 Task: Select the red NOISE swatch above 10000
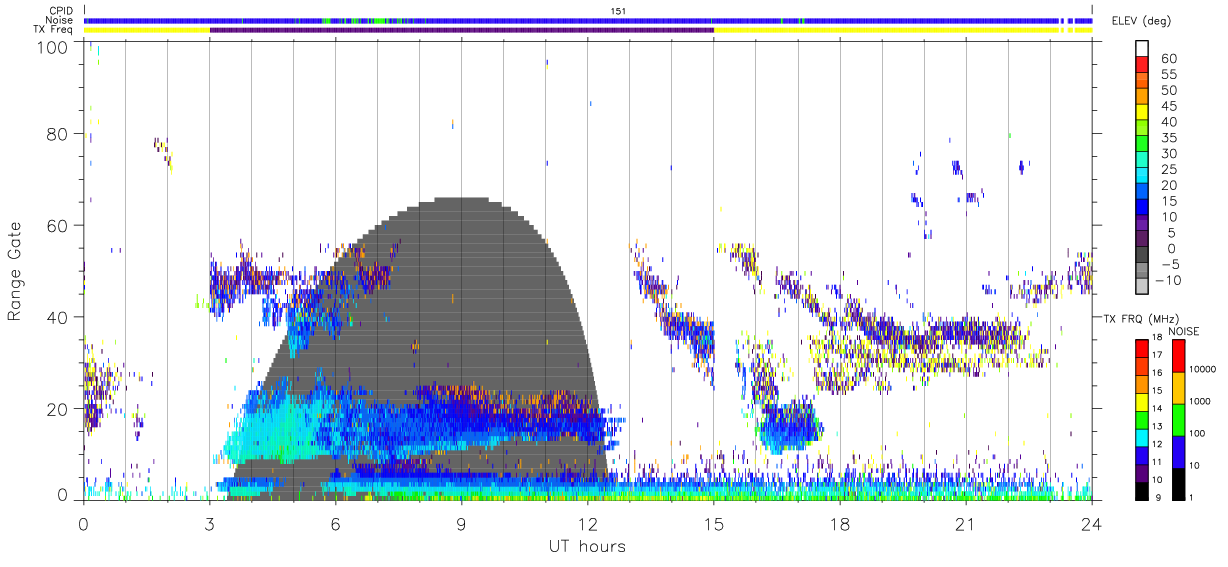coord(1179,355)
